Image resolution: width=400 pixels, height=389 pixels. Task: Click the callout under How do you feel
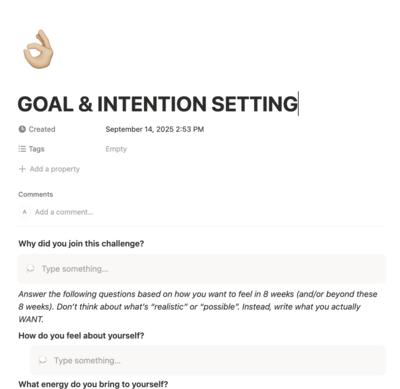point(208,360)
